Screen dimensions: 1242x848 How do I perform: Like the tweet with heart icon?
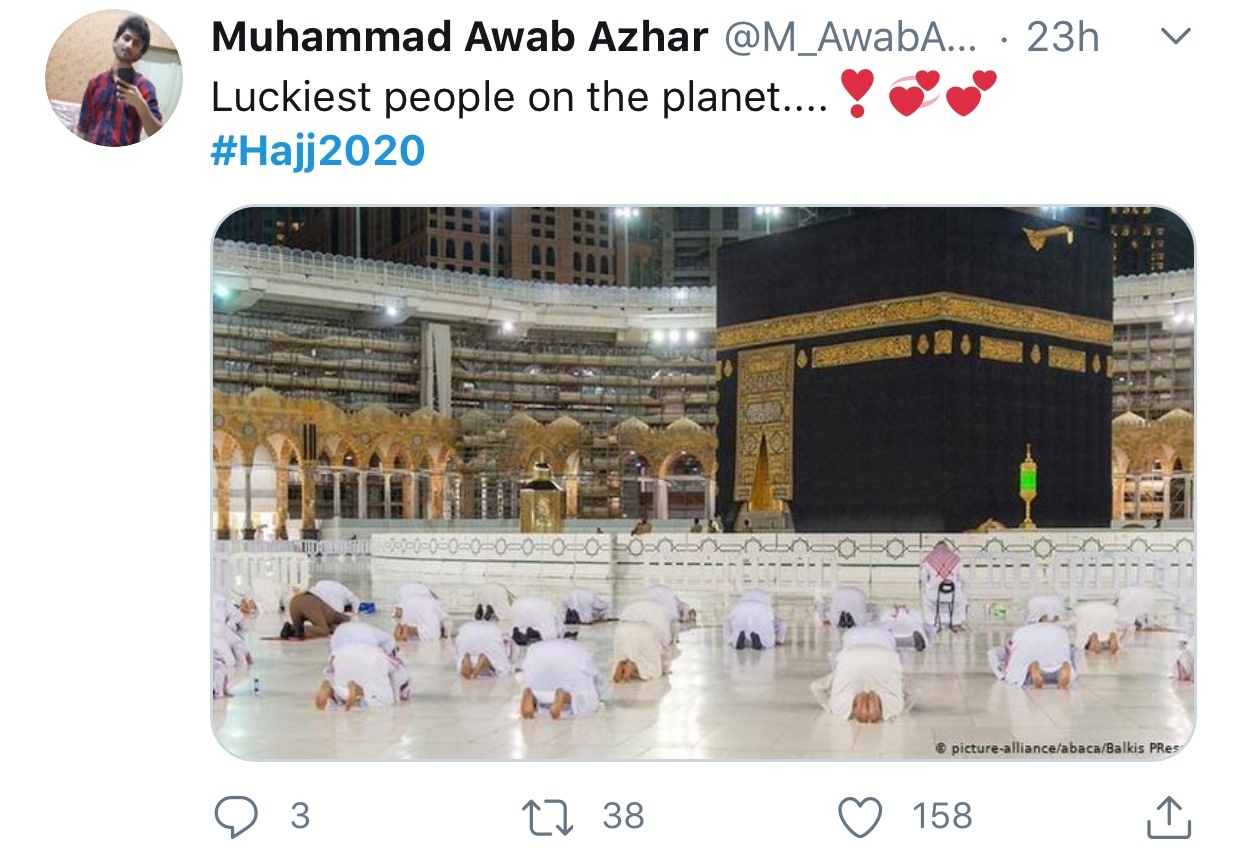(x=860, y=816)
